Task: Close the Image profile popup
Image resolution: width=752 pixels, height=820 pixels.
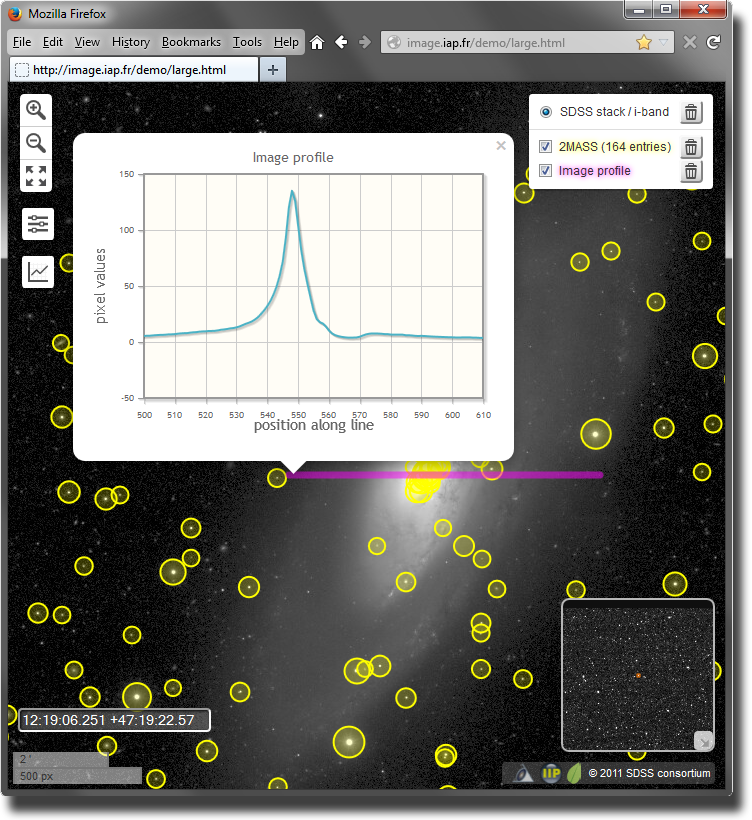Action: pyautogui.click(x=501, y=145)
